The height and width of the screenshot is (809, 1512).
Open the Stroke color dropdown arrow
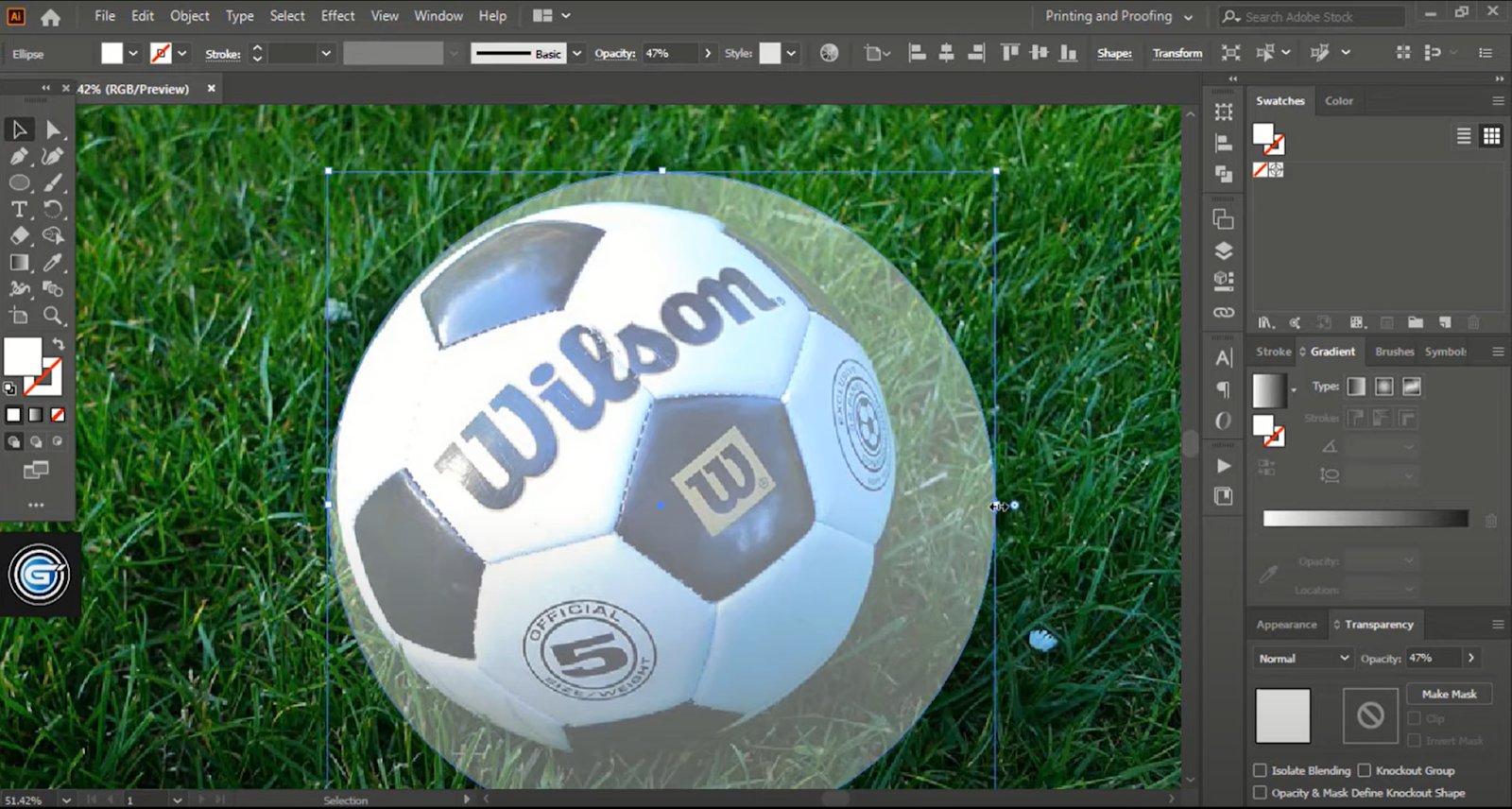click(x=182, y=54)
